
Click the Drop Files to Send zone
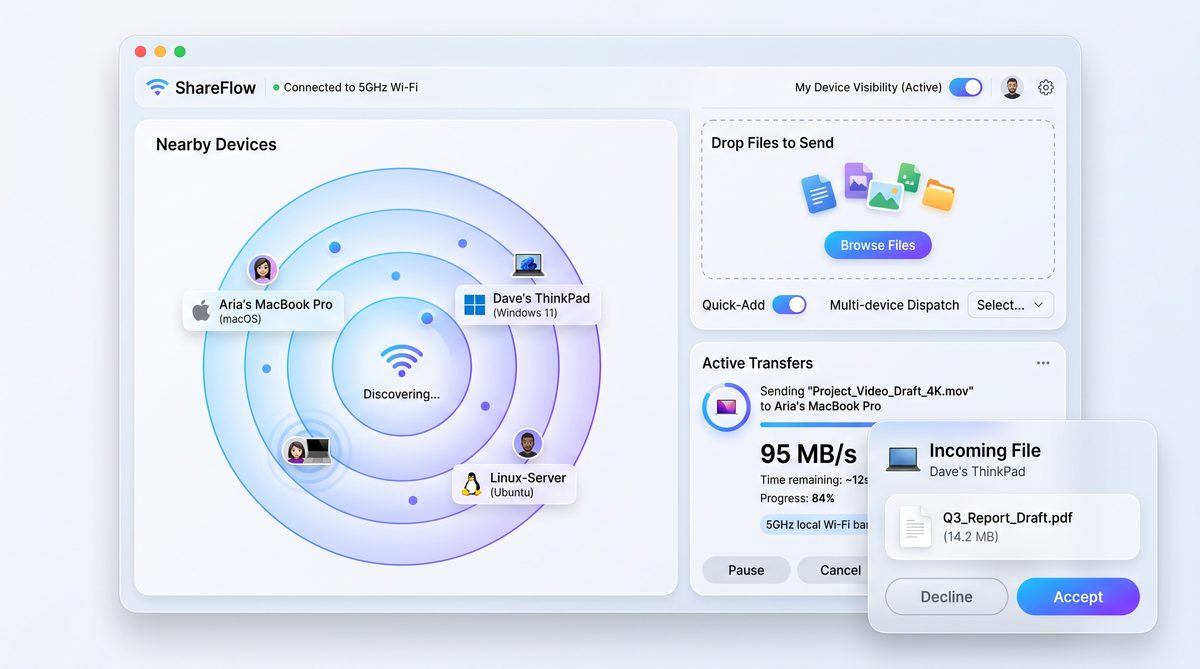(878, 200)
